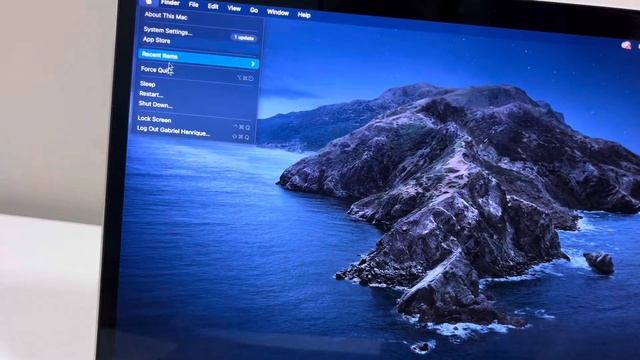Screen dimensions: 640x360
Task: Select Recent Items entry
Action: (x=199, y=59)
